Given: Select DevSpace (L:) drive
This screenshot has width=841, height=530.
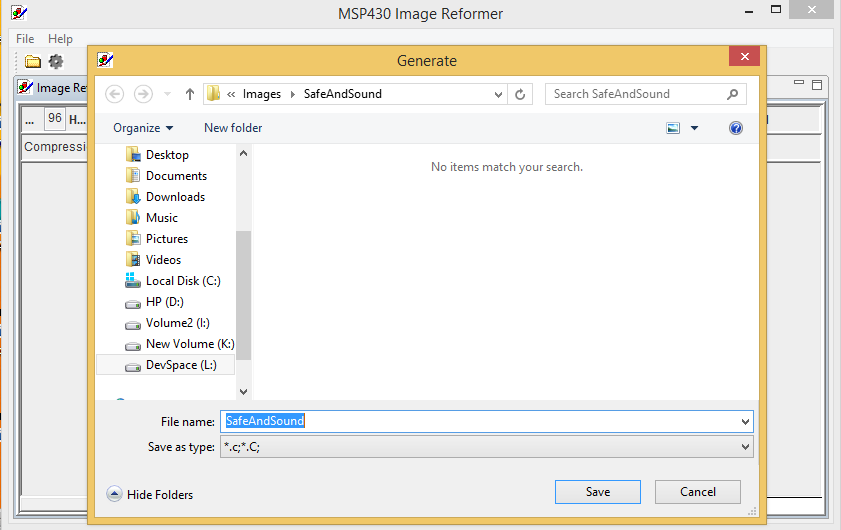Looking at the screenshot, I should 181,365.
